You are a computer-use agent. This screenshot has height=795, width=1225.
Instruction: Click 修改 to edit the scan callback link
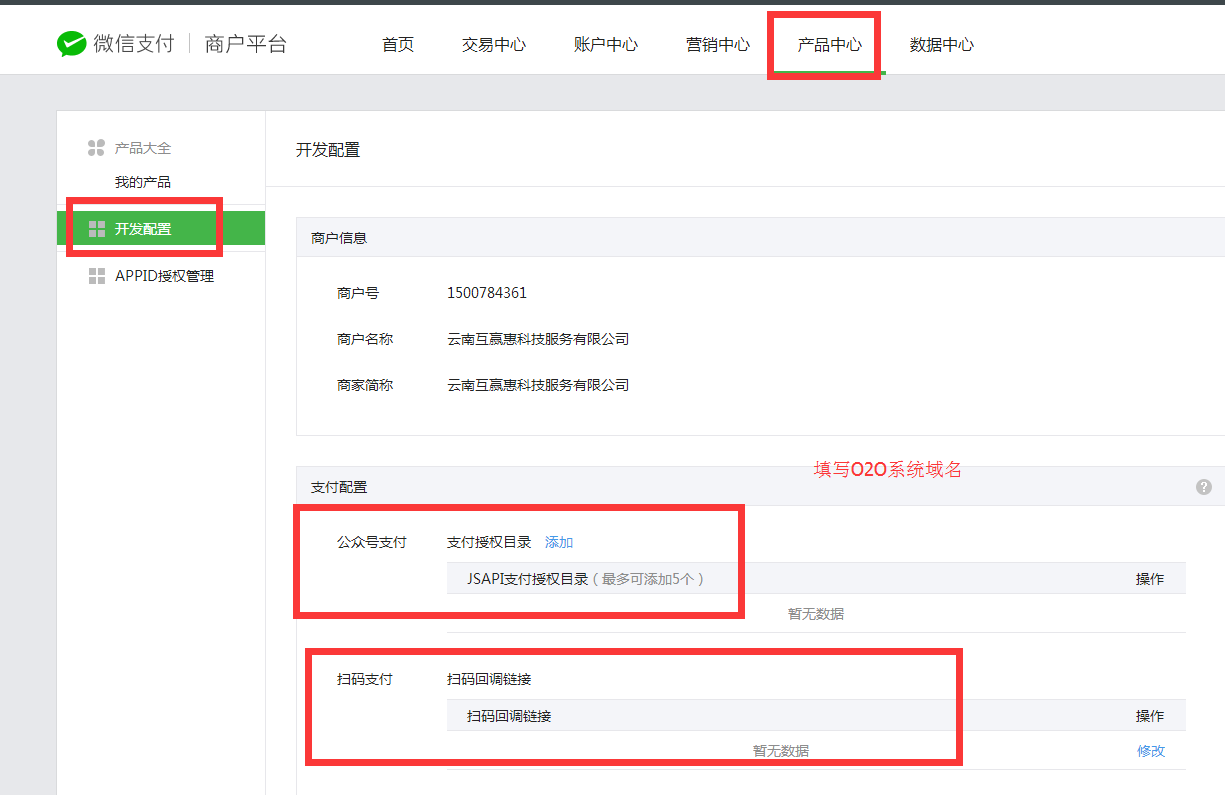(1151, 750)
